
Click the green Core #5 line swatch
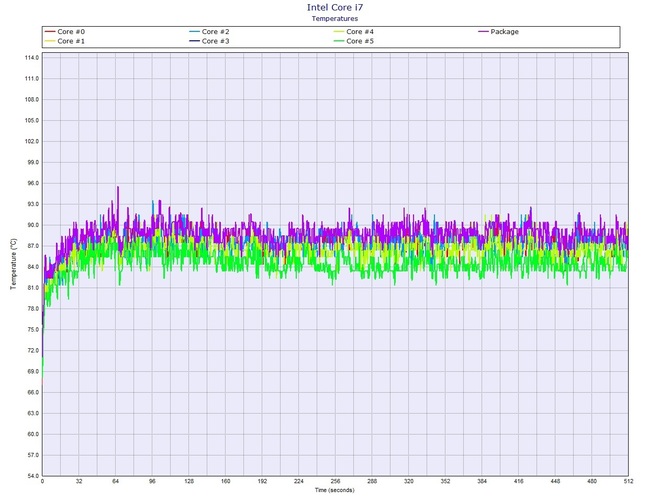pyautogui.click(x=339, y=41)
